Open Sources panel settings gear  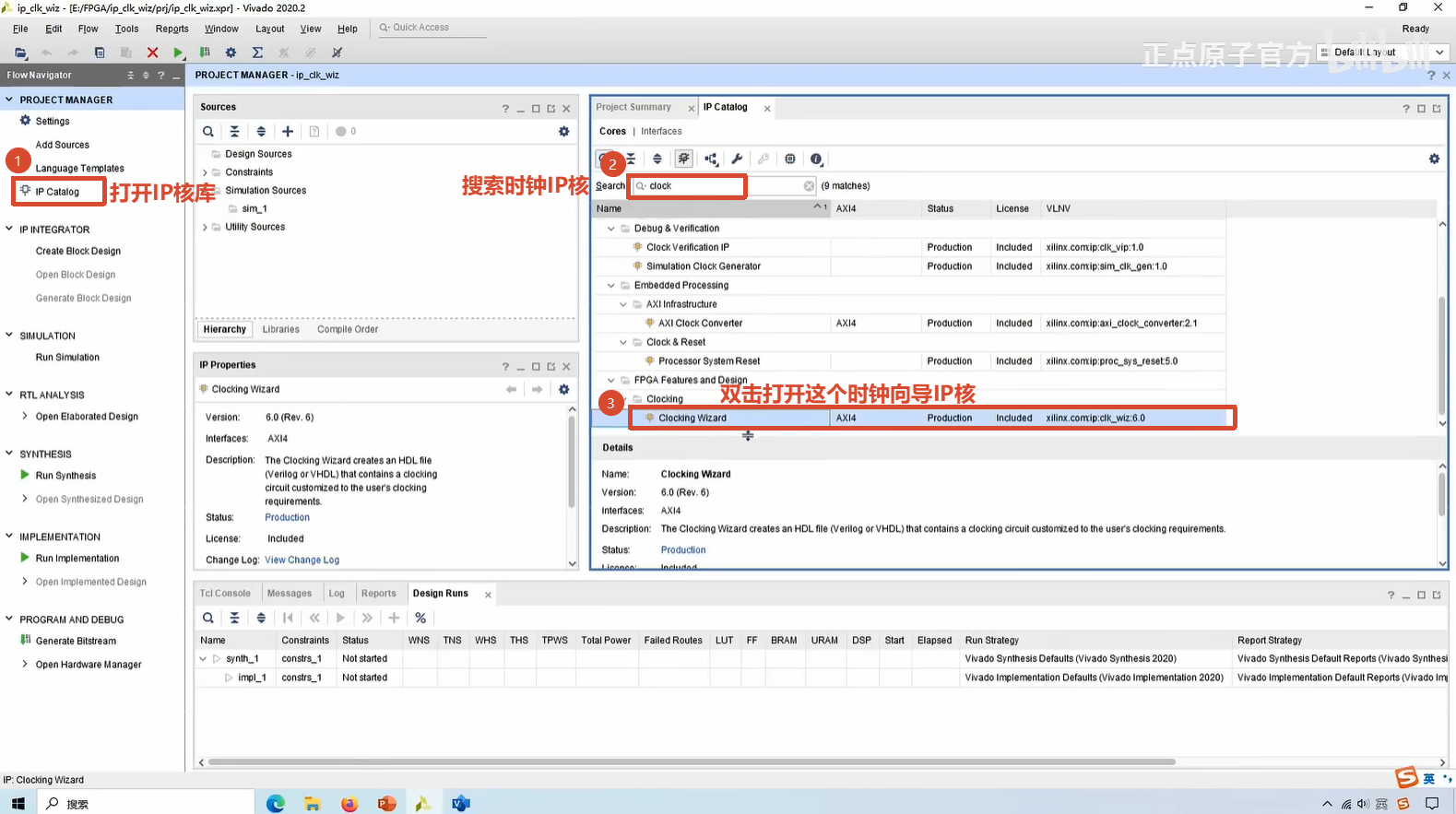click(564, 132)
